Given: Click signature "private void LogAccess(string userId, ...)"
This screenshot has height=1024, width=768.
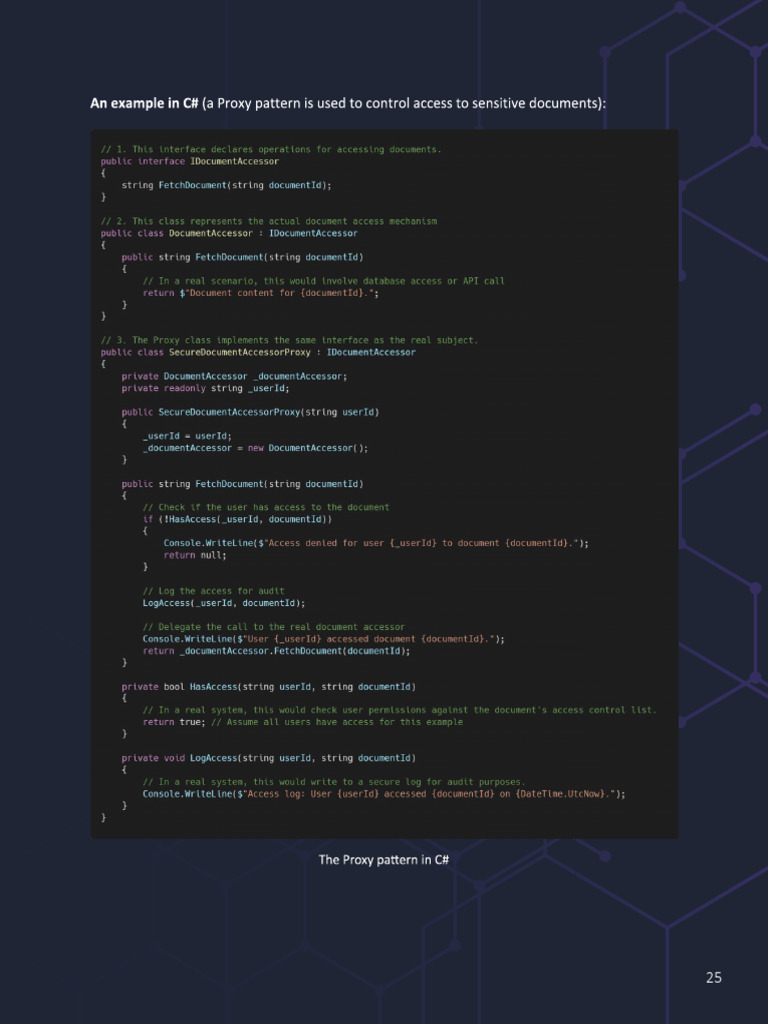Looking at the screenshot, I should [268, 758].
